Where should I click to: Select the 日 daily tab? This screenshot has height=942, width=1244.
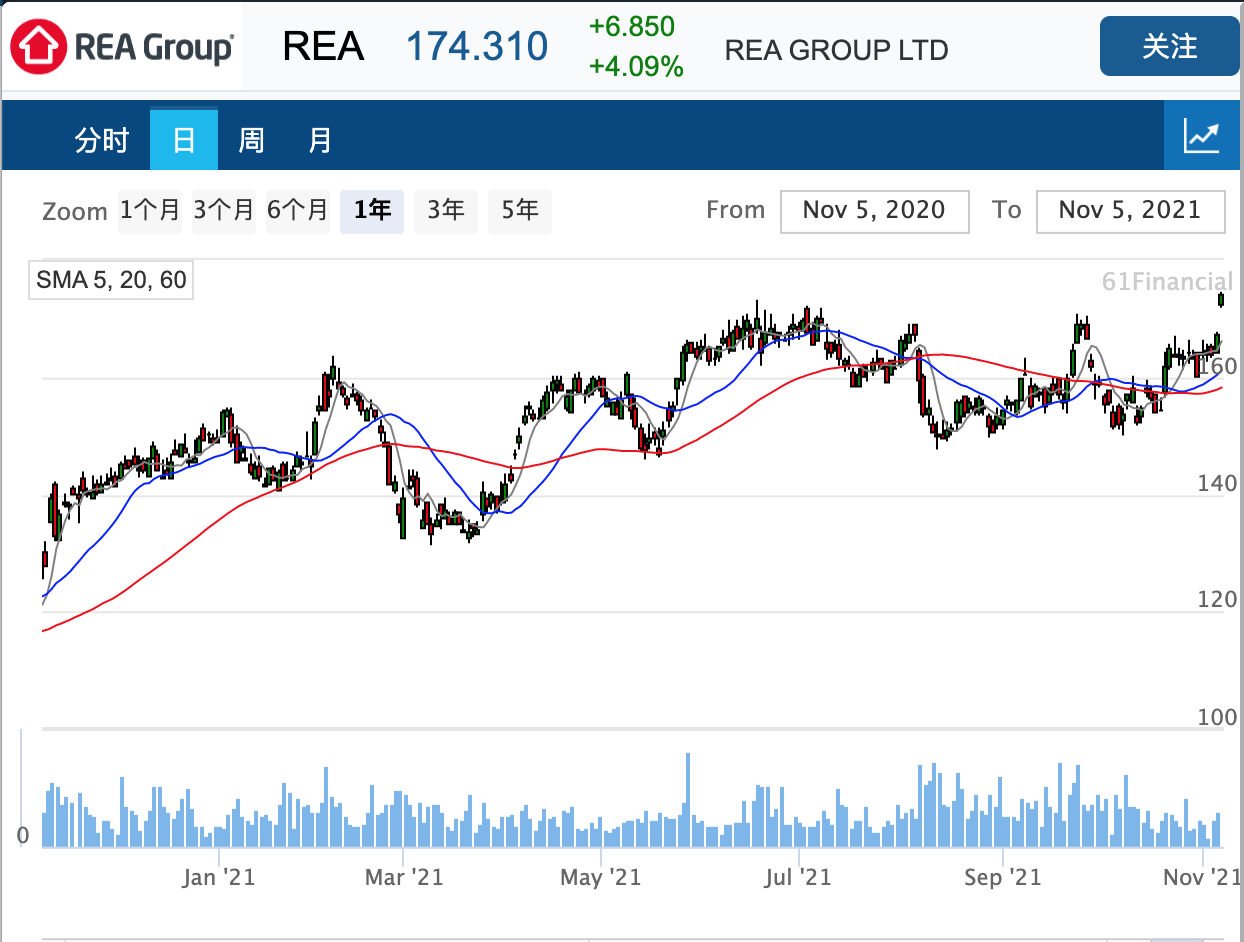coord(184,140)
